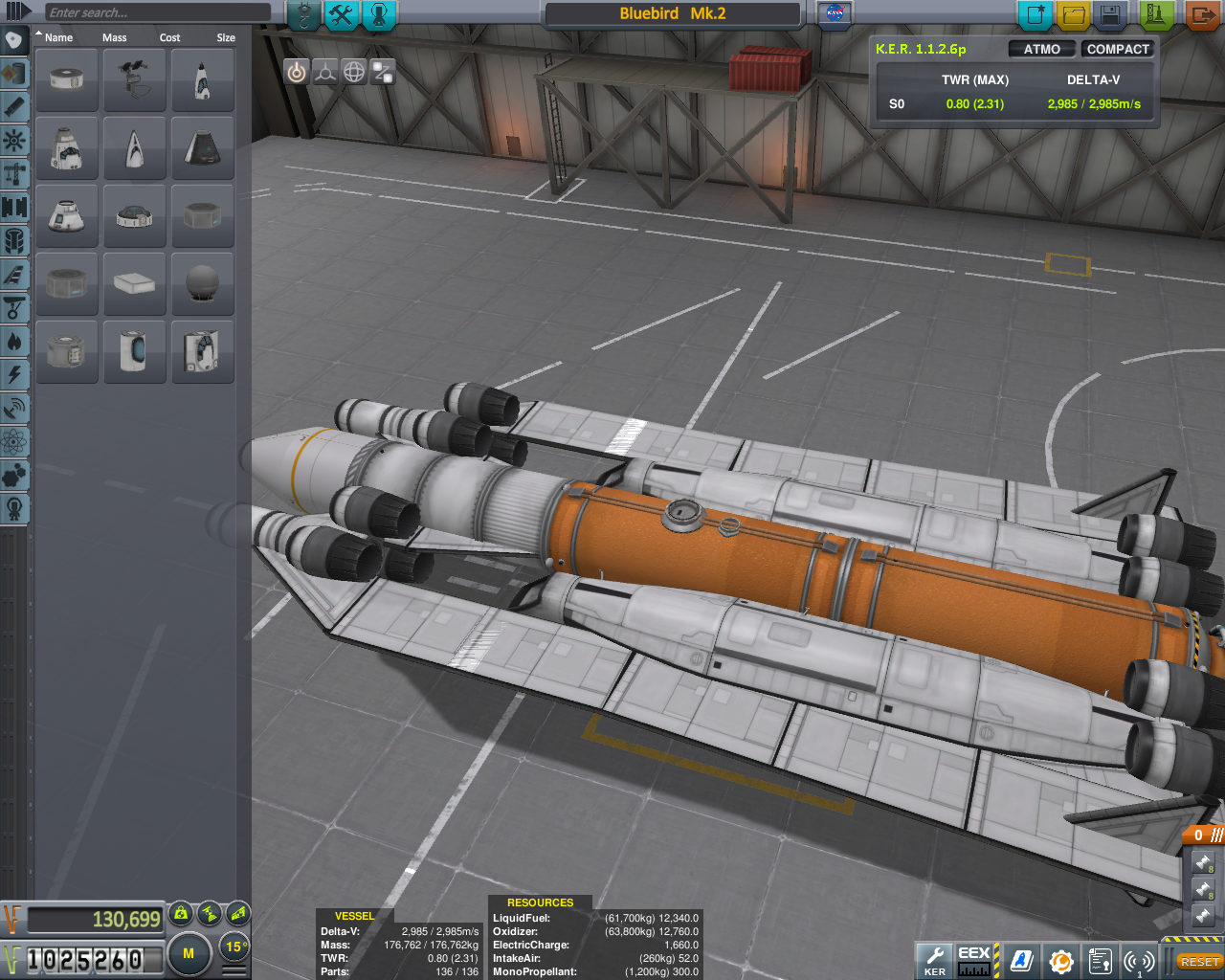The image size is (1225, 980).
Task: Toggle the Center of Lift indicator
Action: (x=238, y=914)
